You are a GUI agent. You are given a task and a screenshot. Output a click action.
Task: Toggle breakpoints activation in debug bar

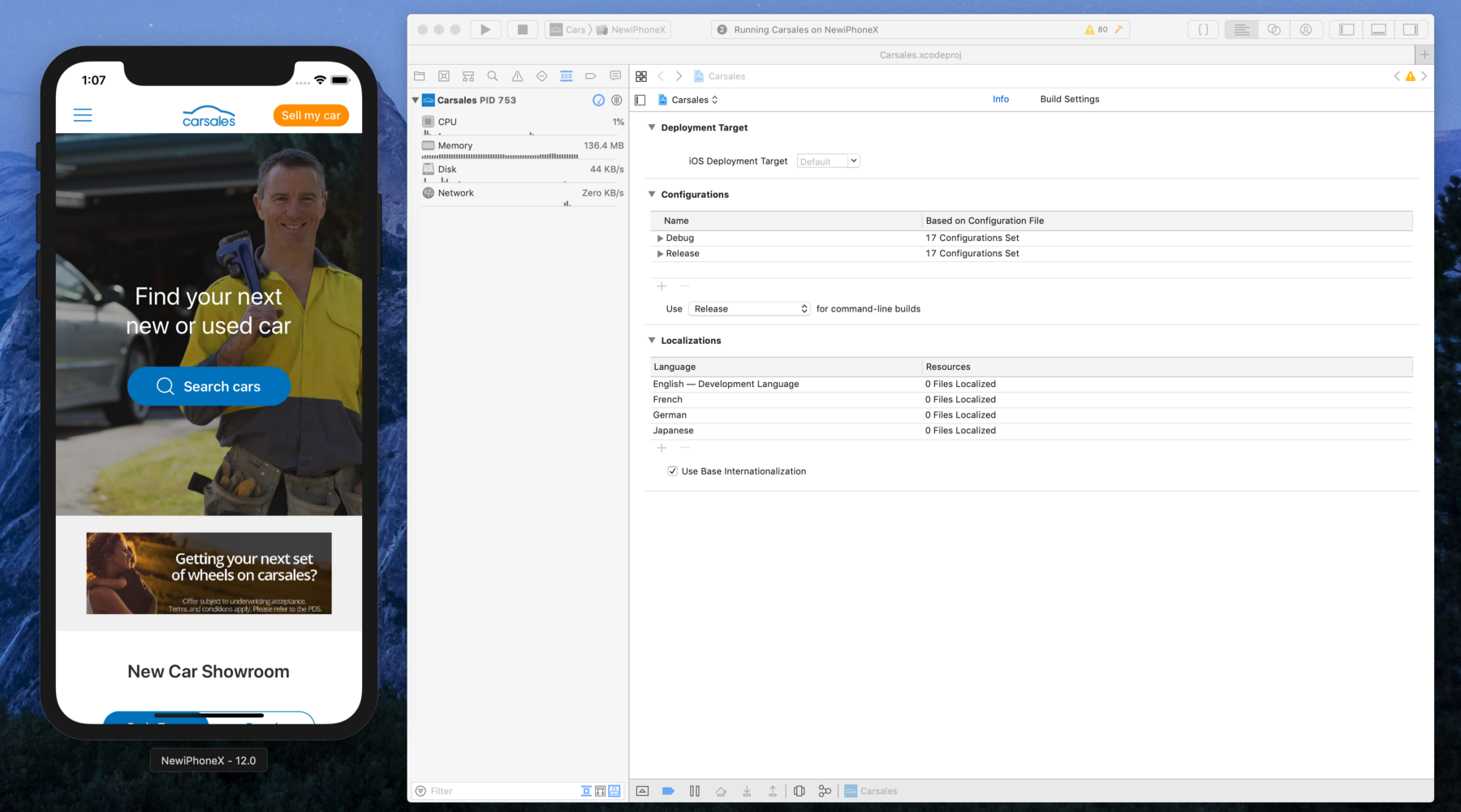pos(668,791)
